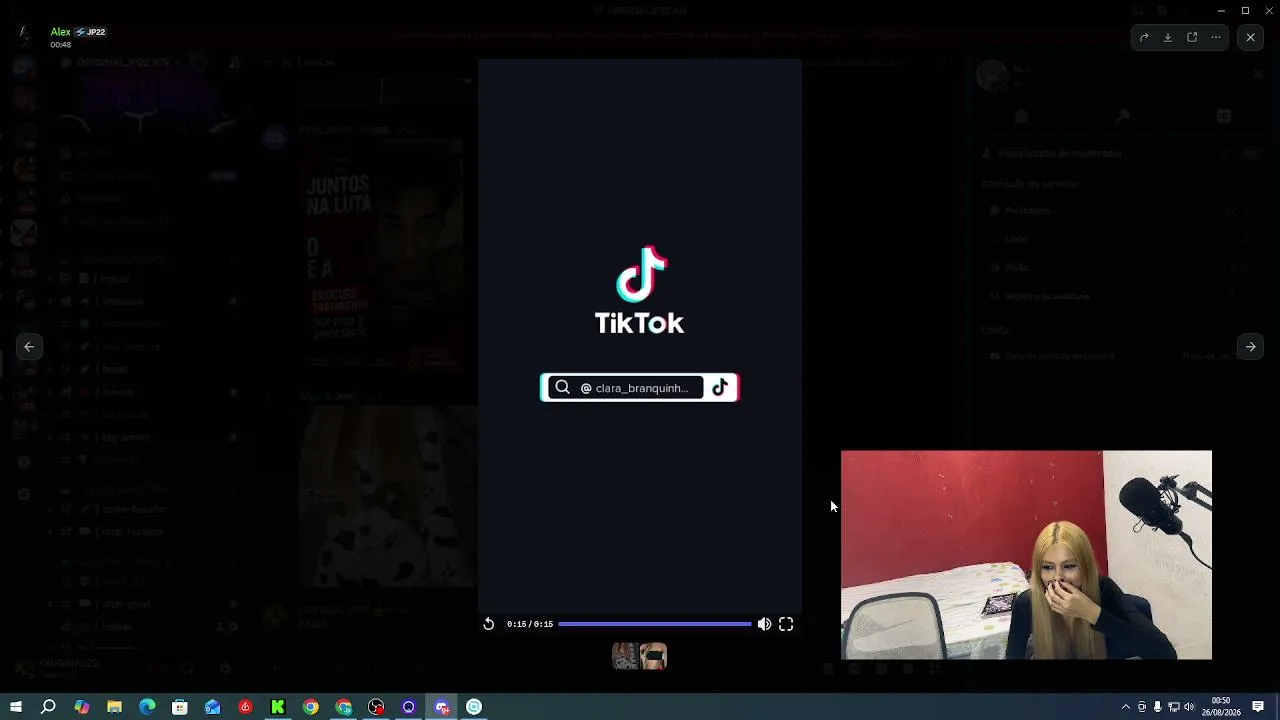1280x720 pixels.
Task: Open Windows Search on the taskbar
Action: (x=48, y=707)
